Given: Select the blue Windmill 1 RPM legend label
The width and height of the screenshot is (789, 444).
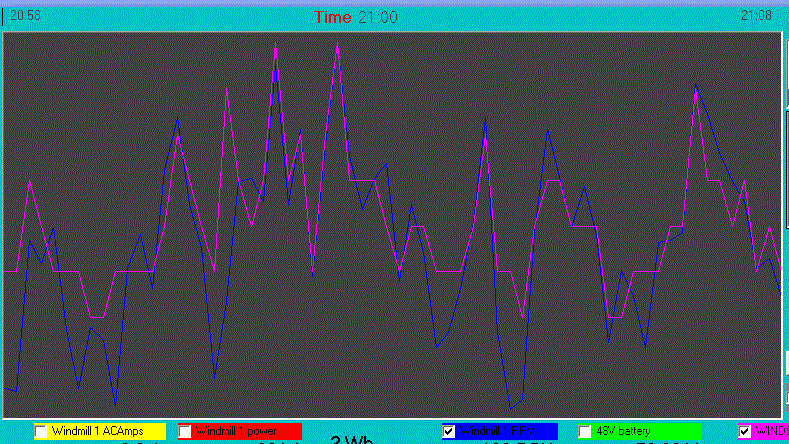Looking at the screenshot, I should click(x=506, y=431).
